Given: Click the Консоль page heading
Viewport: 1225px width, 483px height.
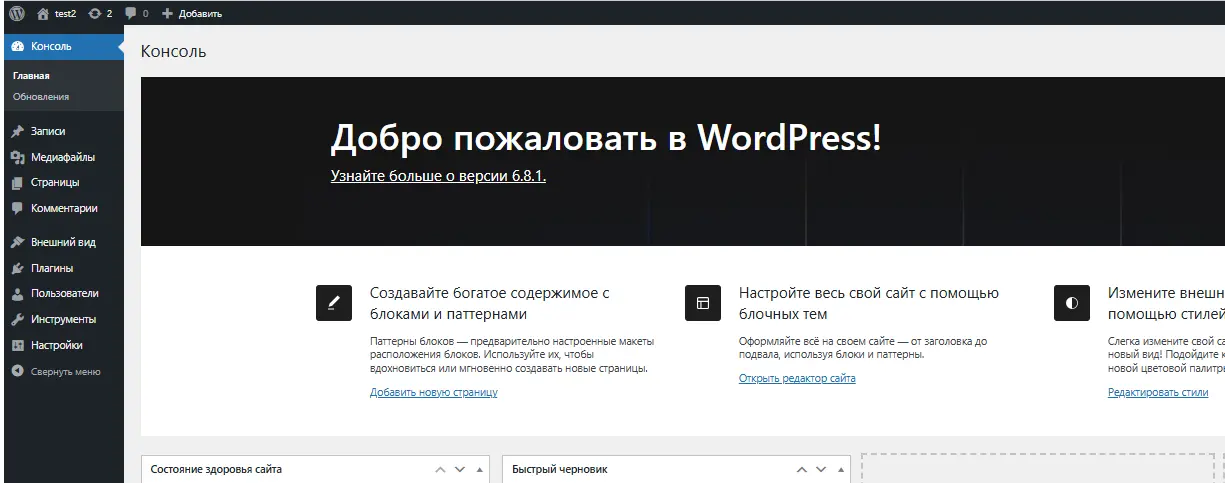Looking at the screenshot, I should coord(174,51).
